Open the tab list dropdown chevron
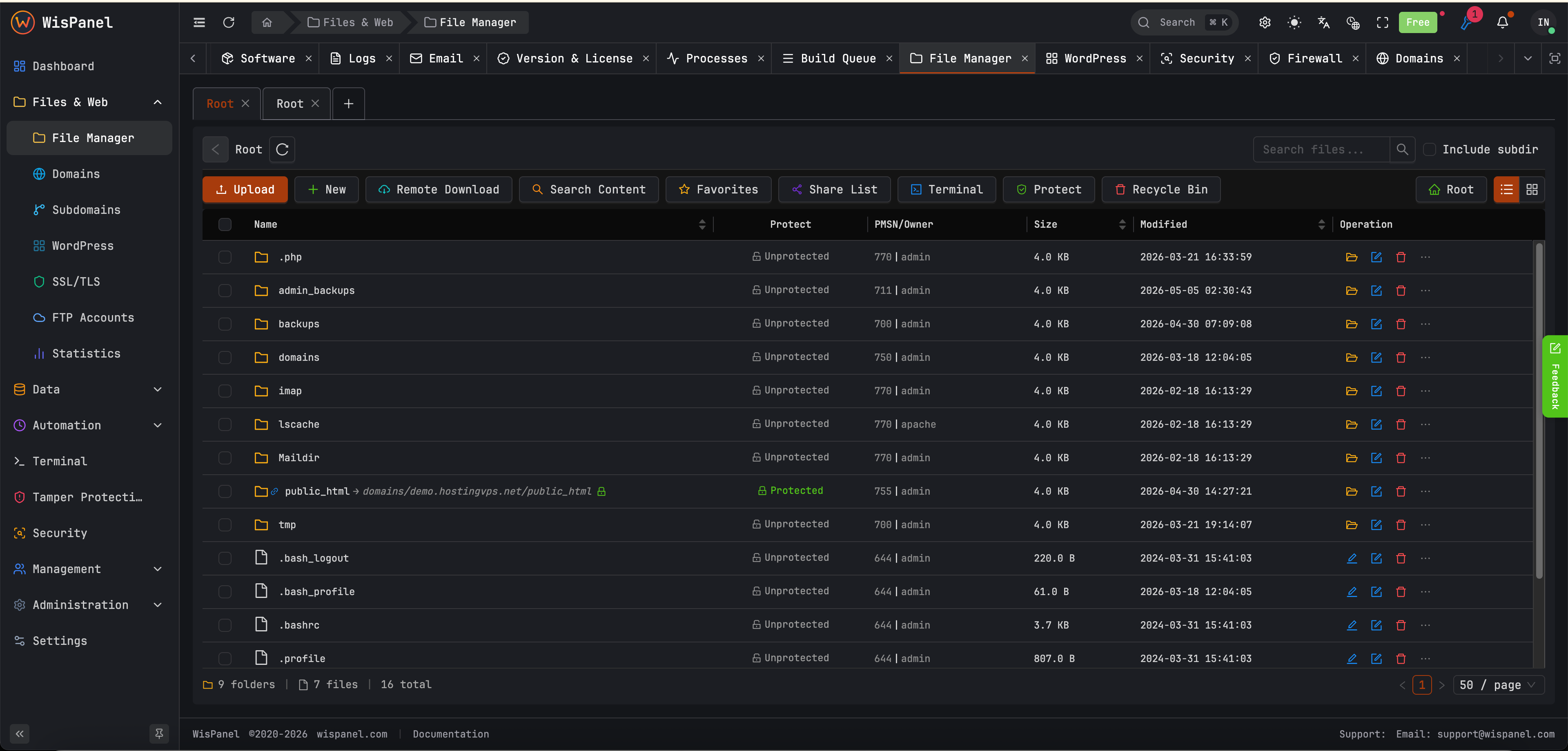1568x751 pixels. (1527, 58)
